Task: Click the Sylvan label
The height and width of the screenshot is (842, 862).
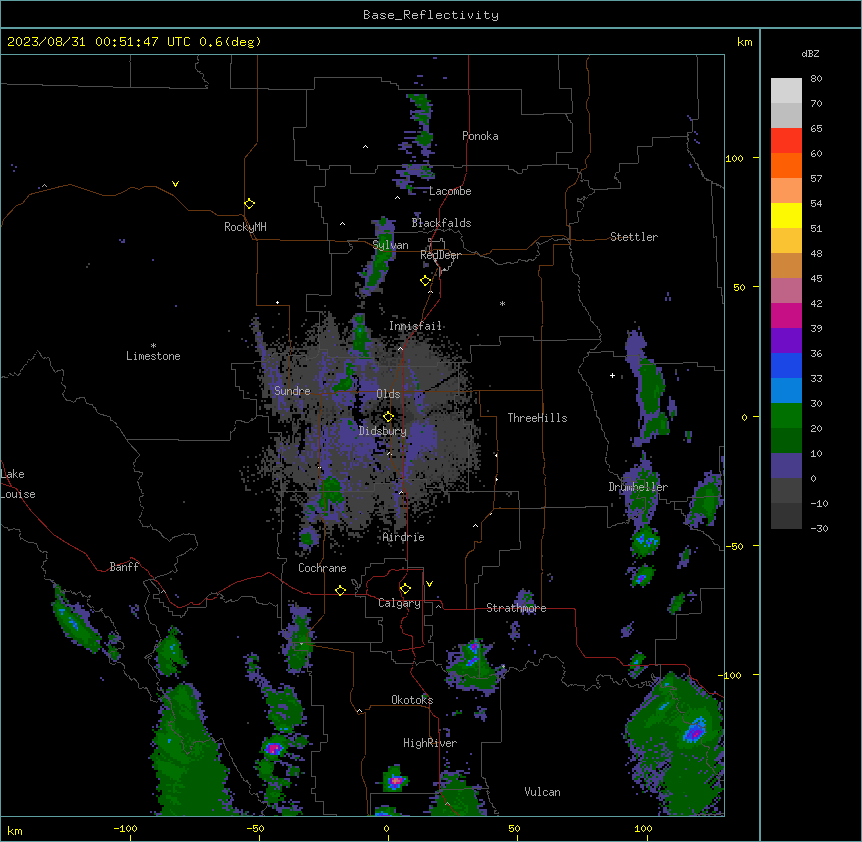Action: [x=390, y=245]
